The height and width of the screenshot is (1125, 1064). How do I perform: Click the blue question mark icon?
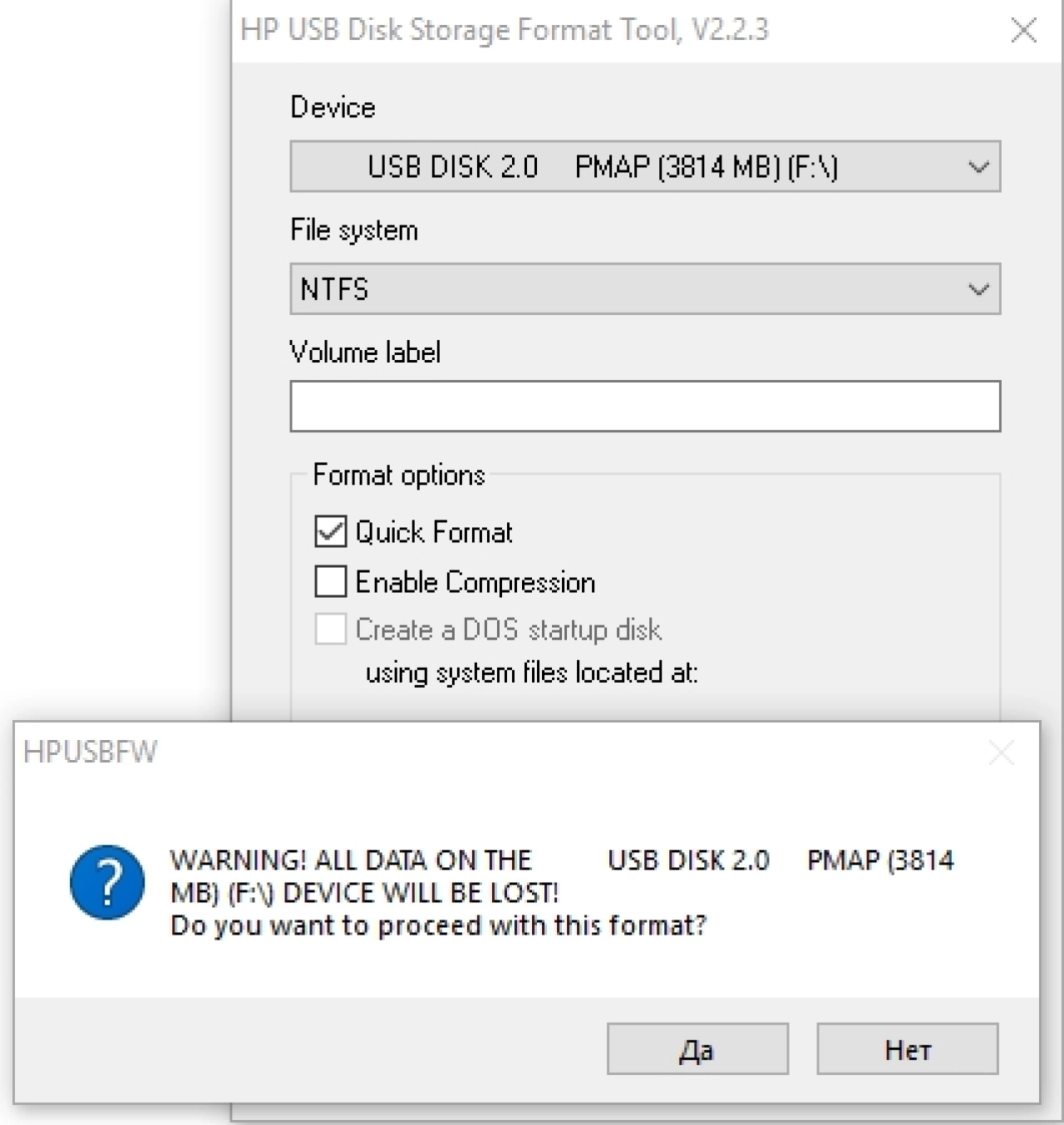tap(107, 882)
